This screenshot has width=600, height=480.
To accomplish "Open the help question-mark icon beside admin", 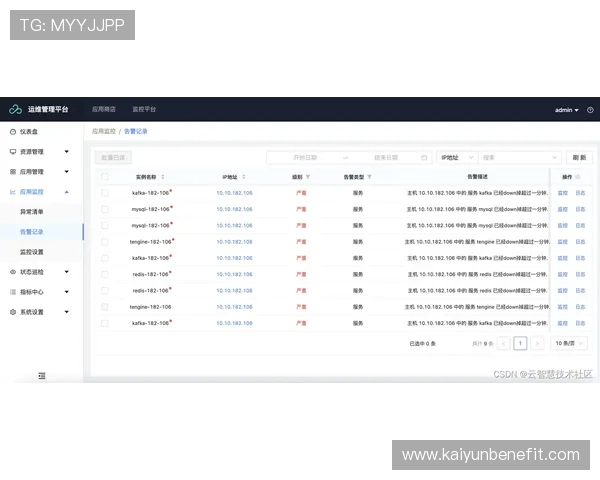I will [x=590, y=110].
